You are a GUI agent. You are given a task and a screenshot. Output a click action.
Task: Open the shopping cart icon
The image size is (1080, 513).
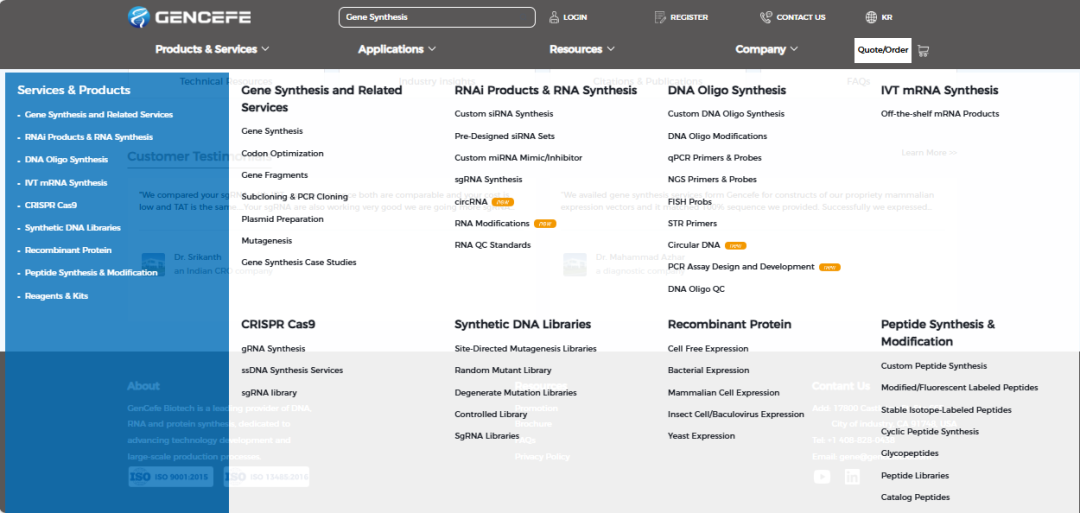[x=923, y=50]
